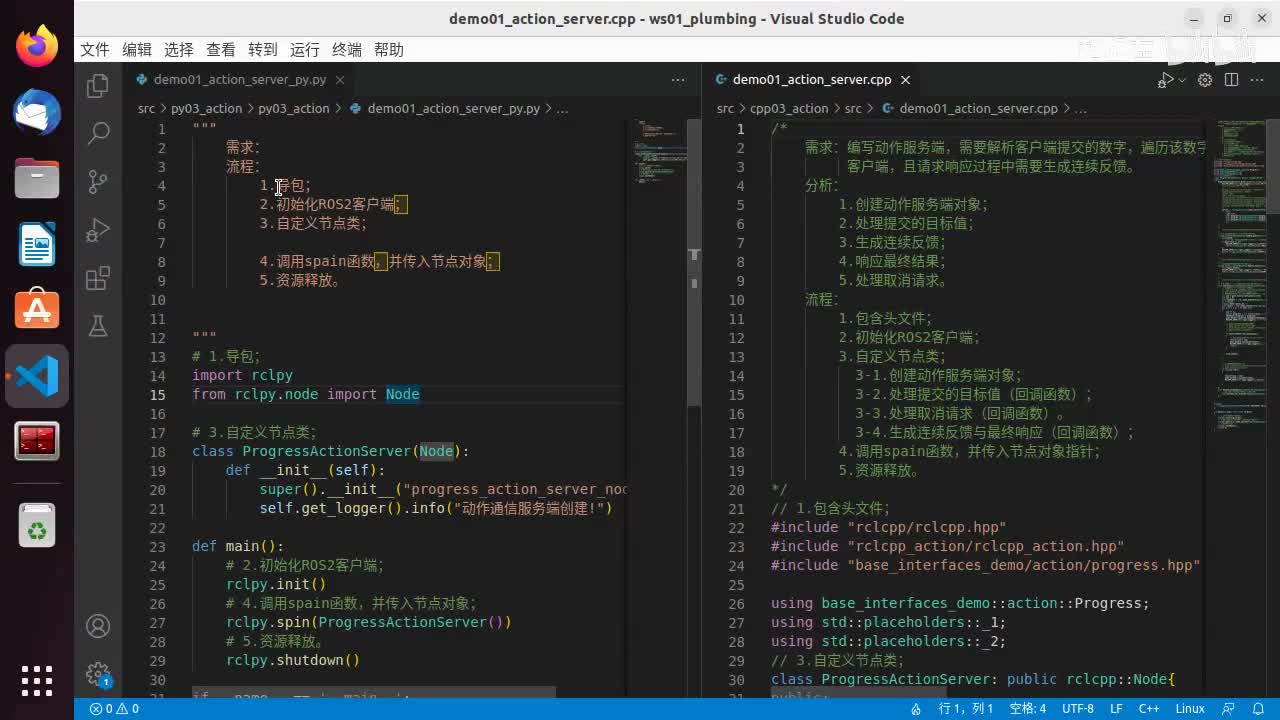Image resolution: width=1280 pixels, height=720 pixels.
Task: Click the 行 1, 列 1 cursor position indicator
Action: [x=966, y=709]
